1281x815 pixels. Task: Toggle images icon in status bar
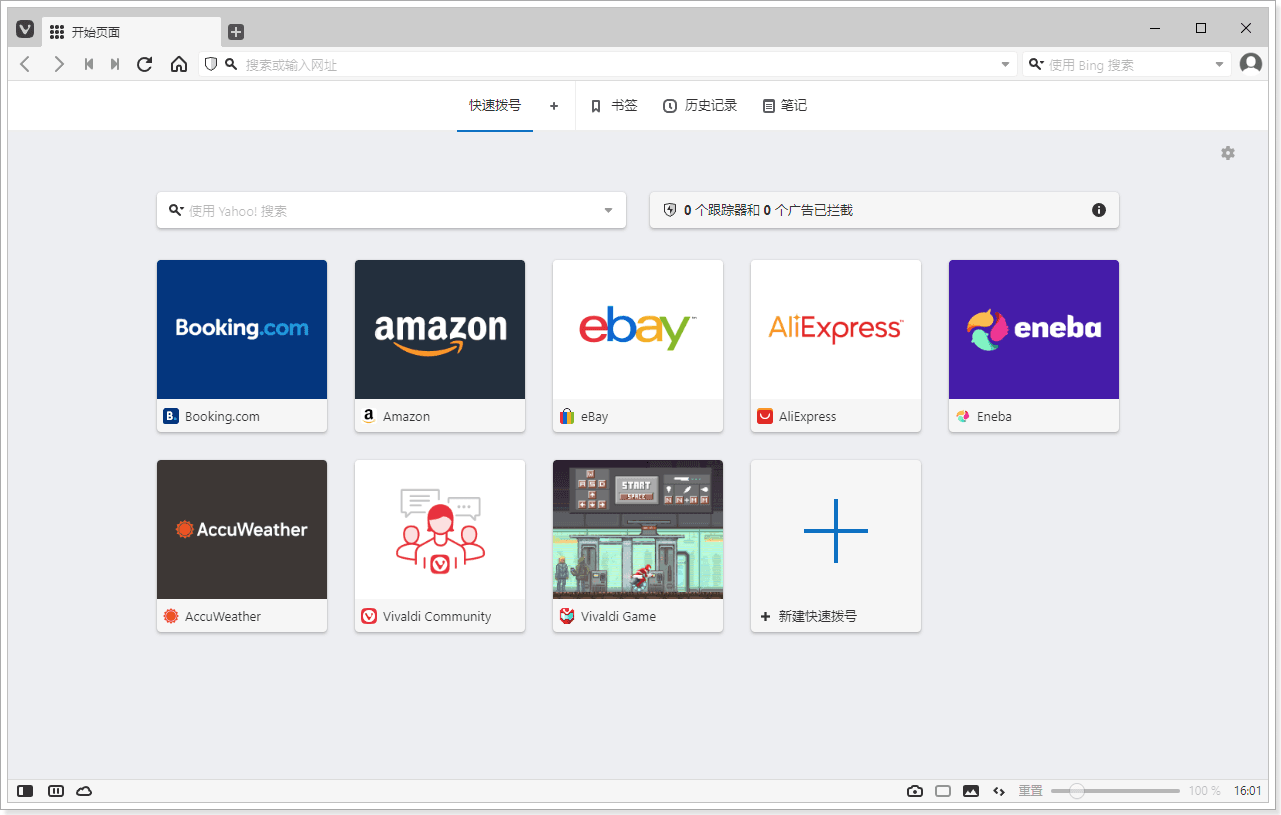(x=971, y=791)
